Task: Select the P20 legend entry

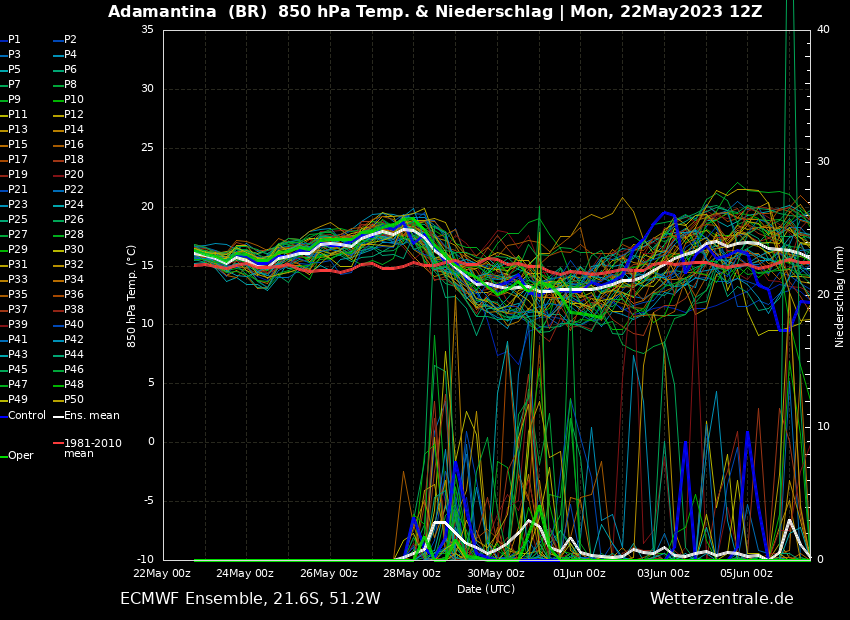Action: [x=68, y=175]
